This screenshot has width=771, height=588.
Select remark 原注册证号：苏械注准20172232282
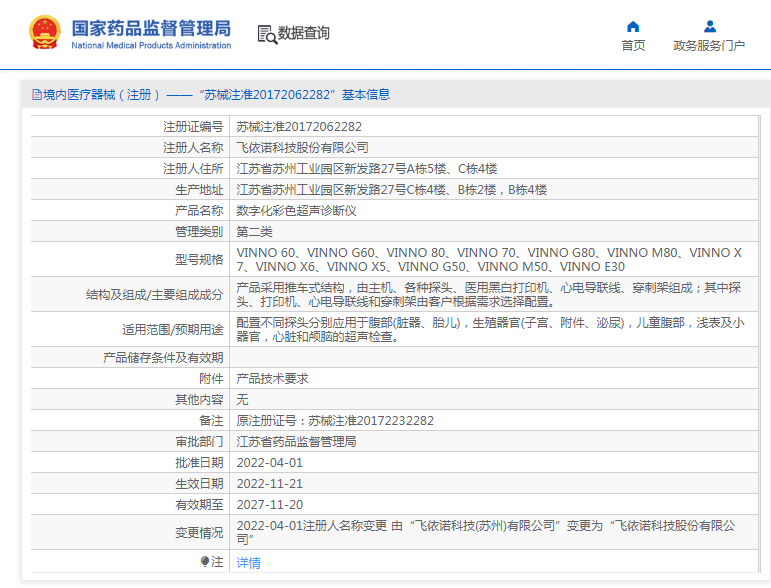pyautogui.click(x=335, y=421)
